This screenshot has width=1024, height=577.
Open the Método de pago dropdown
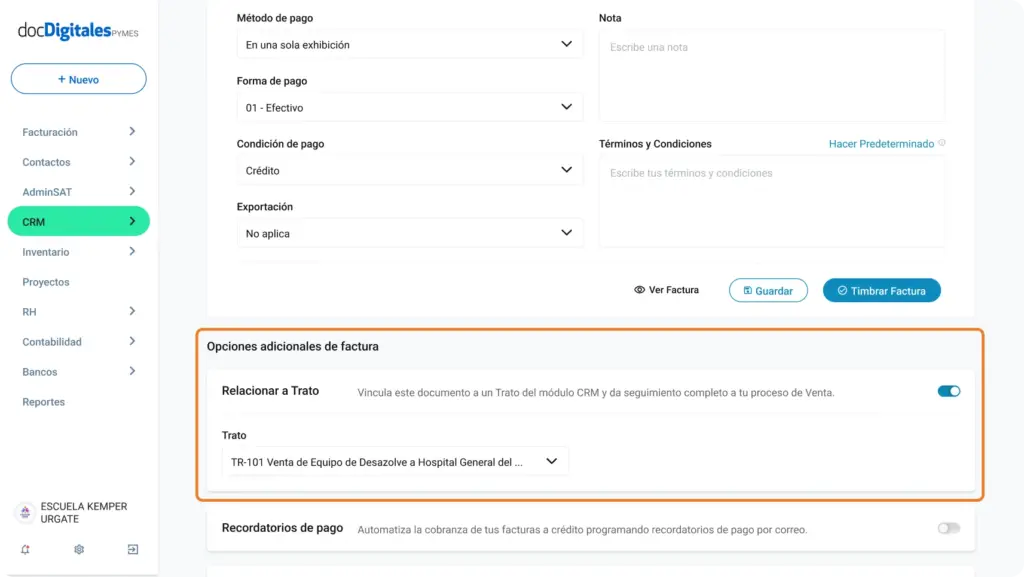[409, 44]
